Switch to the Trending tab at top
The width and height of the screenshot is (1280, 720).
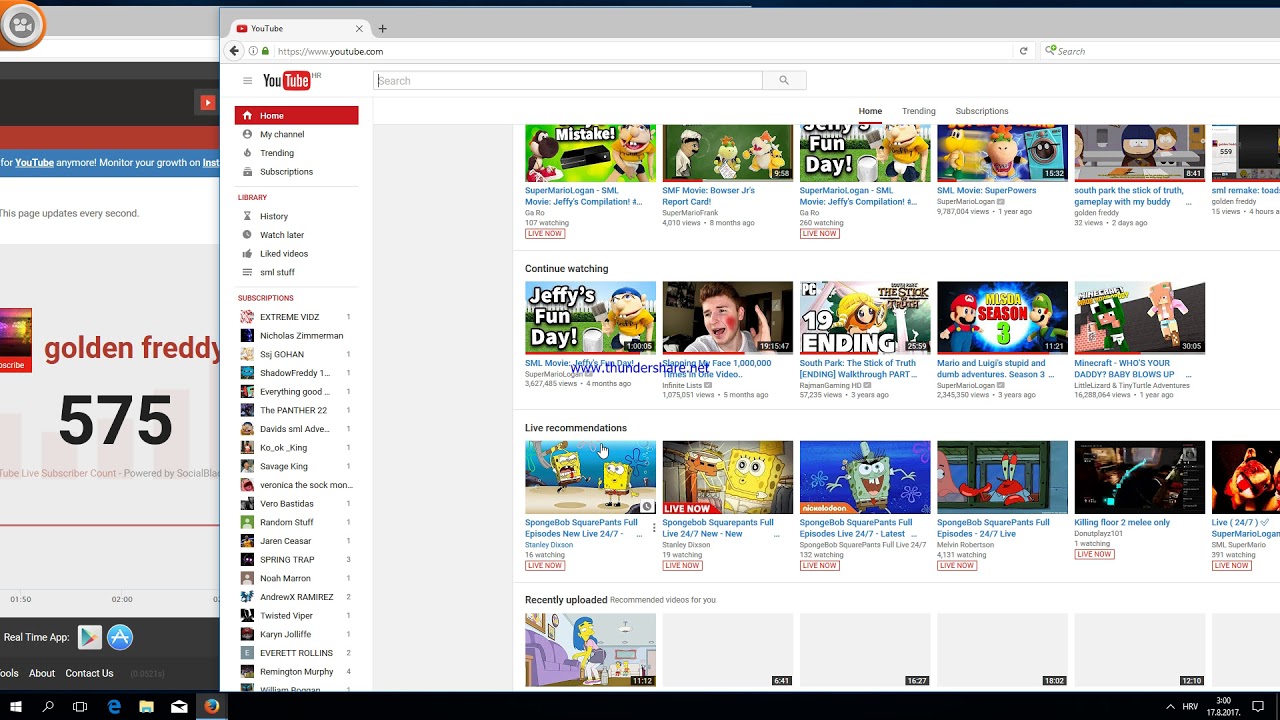(918, 111)
